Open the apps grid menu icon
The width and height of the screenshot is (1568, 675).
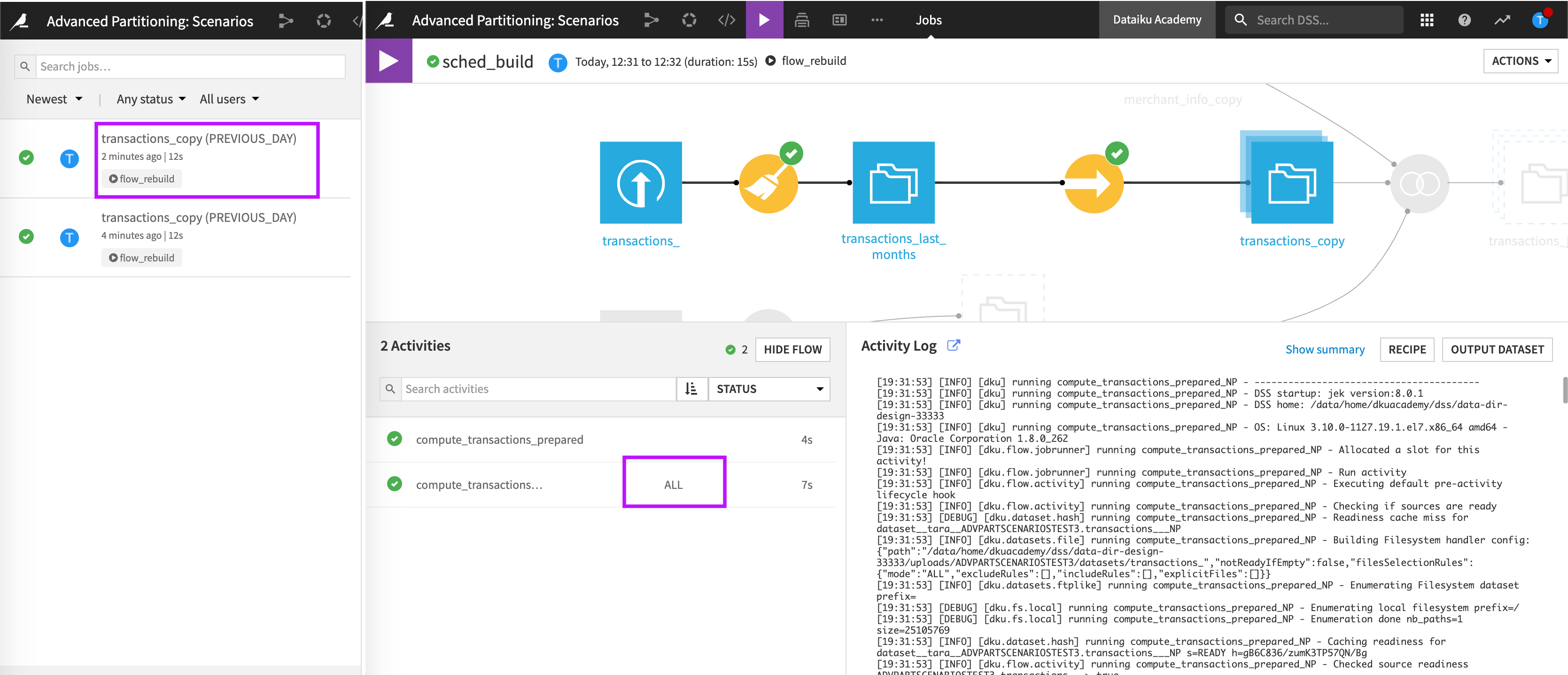point(1427,20)
